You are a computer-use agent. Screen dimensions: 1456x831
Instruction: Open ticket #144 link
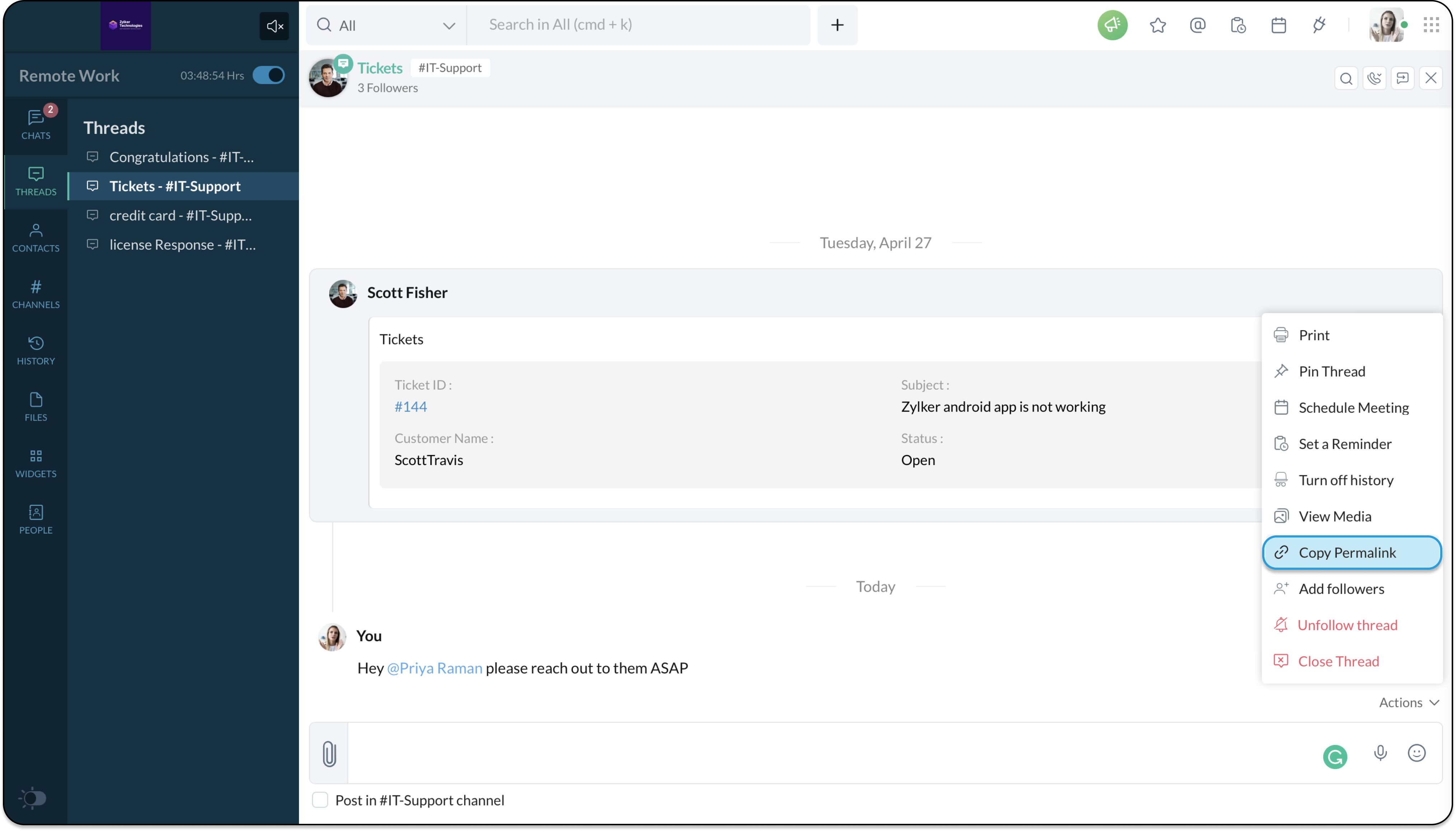click(411, 407)
